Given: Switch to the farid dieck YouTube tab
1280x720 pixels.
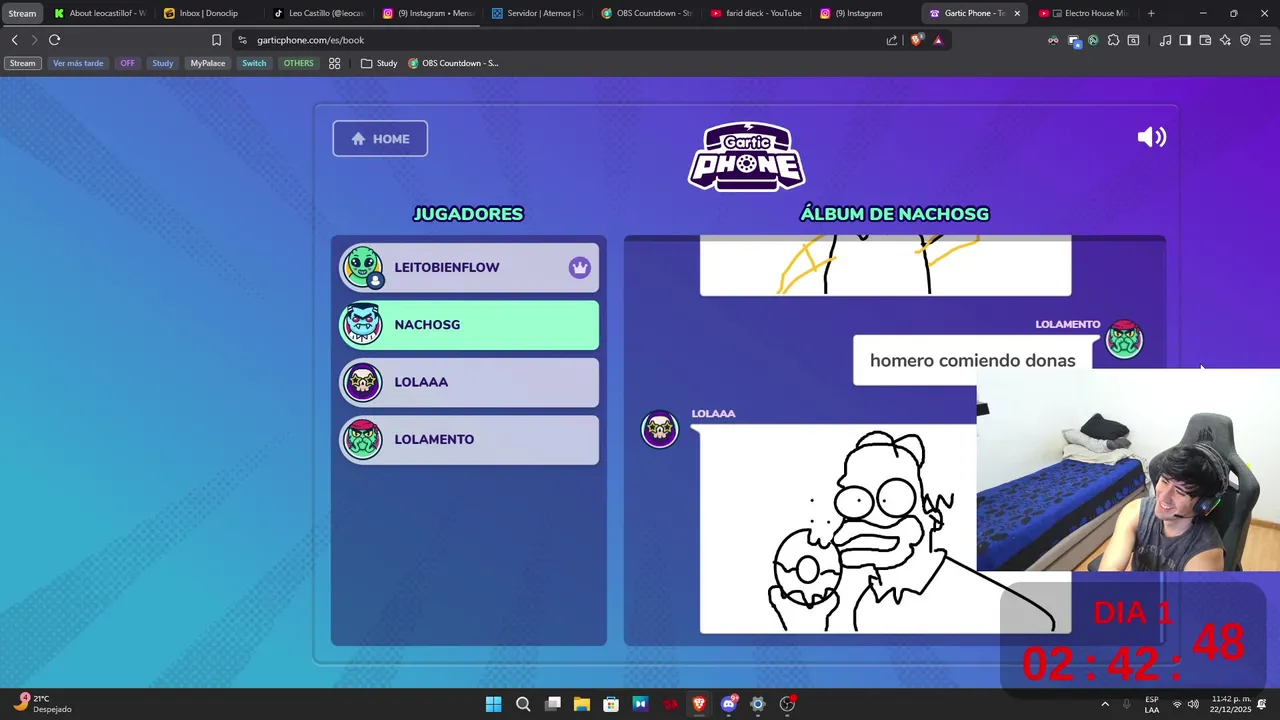Looking at the screenshot, I should point(756,13).
